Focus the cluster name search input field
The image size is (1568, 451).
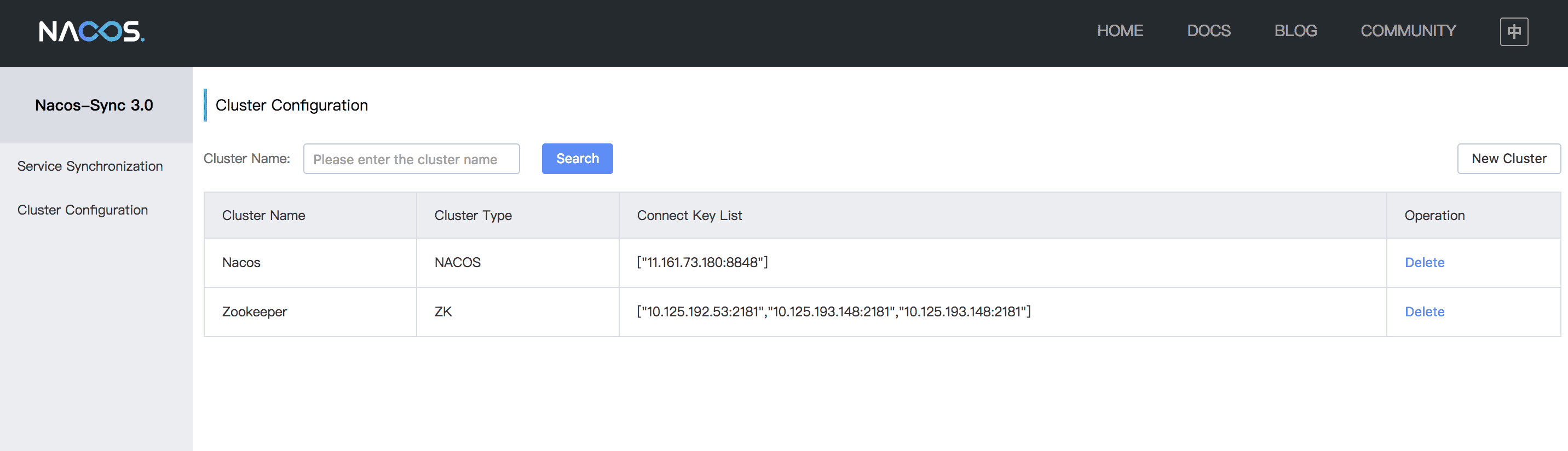(x=411, y=159)
